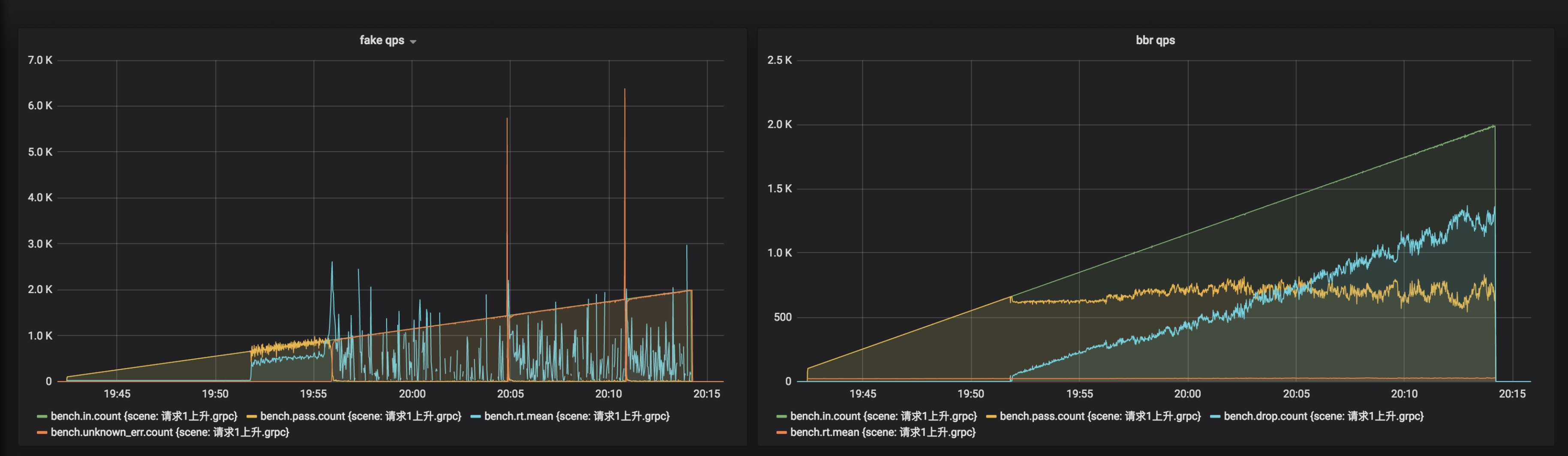Image resolution: width=1568 pixels, height=456 pixels.
Task: Click yellow swatch of bbr qps bench.pass.count
Action: click(x=991, y=417)
